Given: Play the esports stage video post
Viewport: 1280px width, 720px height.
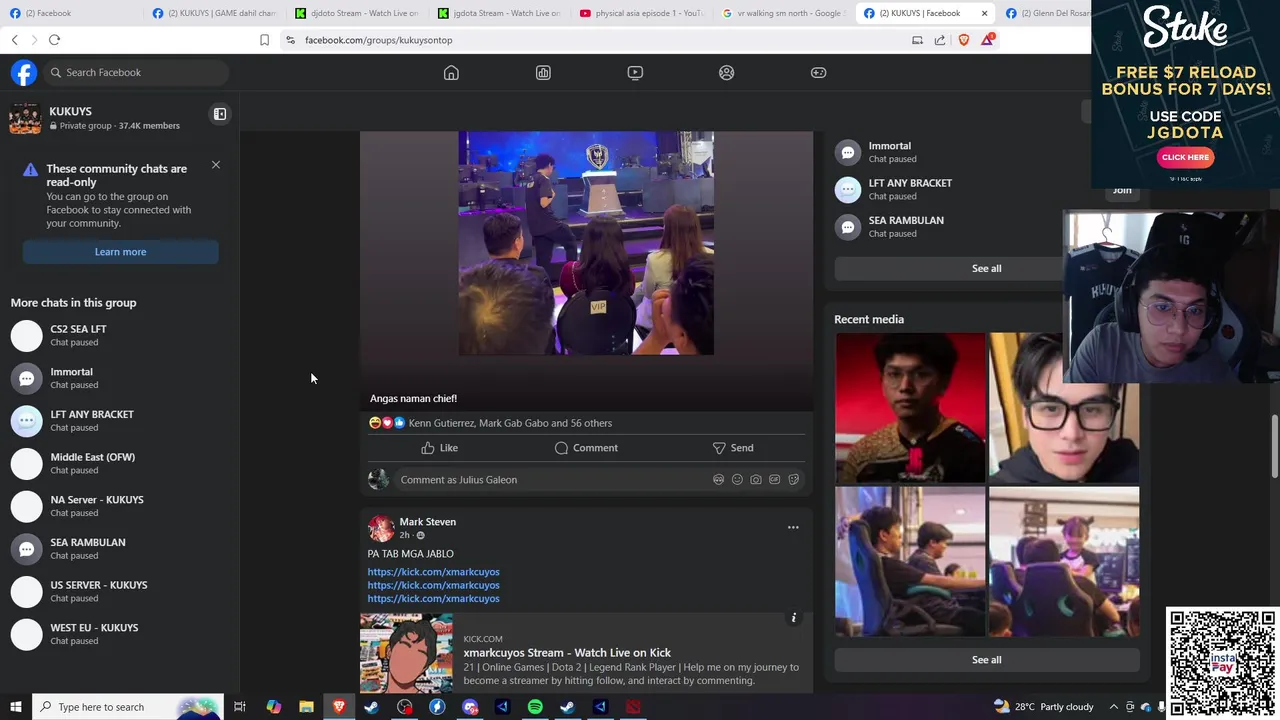Looking at the screenshot, I should tap(586, 243).
